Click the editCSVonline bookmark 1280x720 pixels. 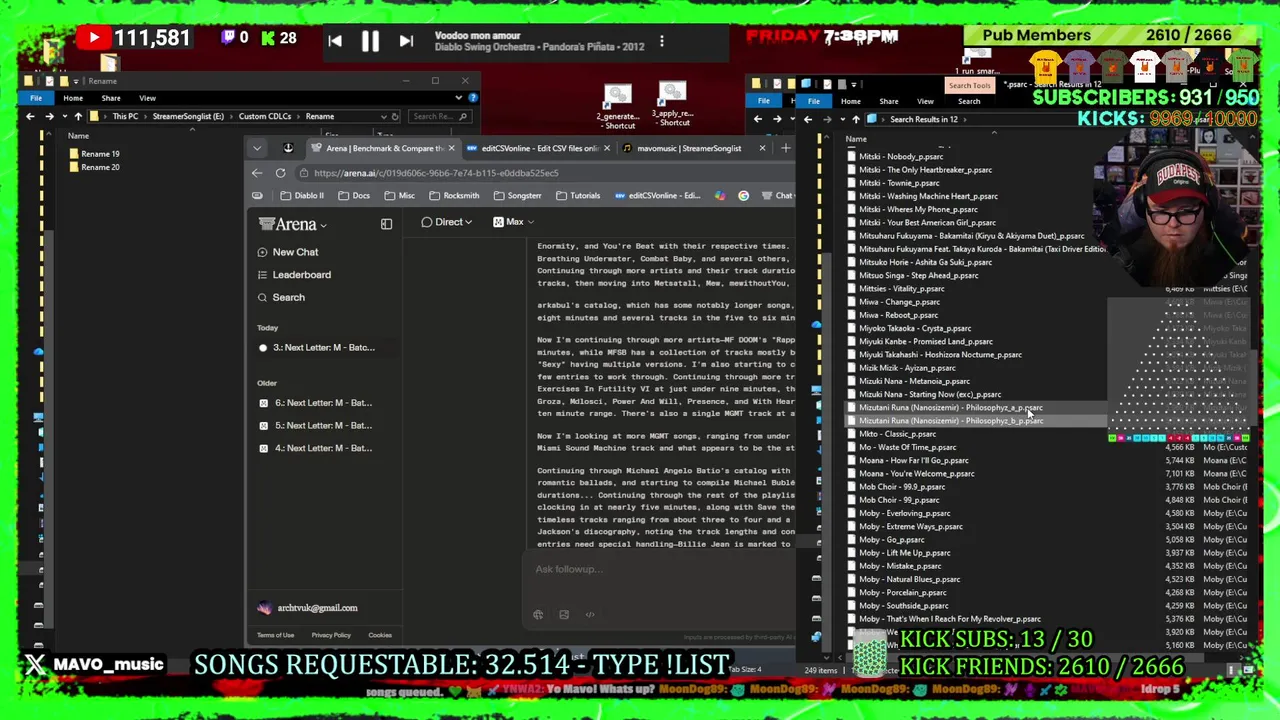(657, 196)
